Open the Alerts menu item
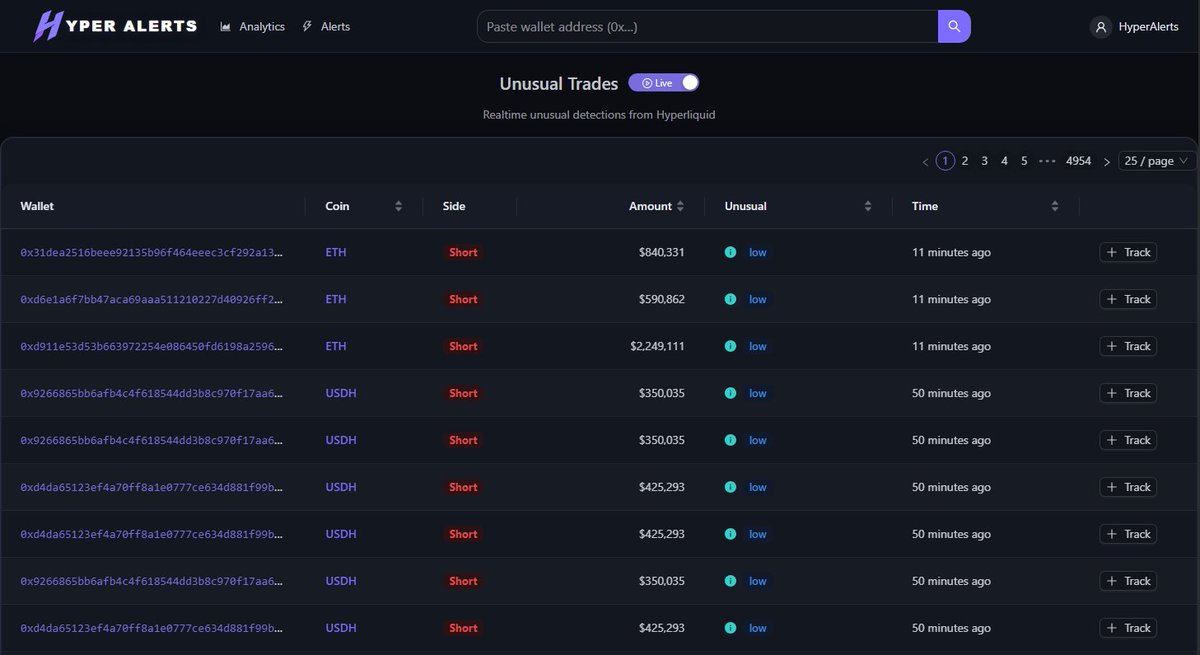The height and width of the screenshot is (655, 1200). tap(326, 27)
